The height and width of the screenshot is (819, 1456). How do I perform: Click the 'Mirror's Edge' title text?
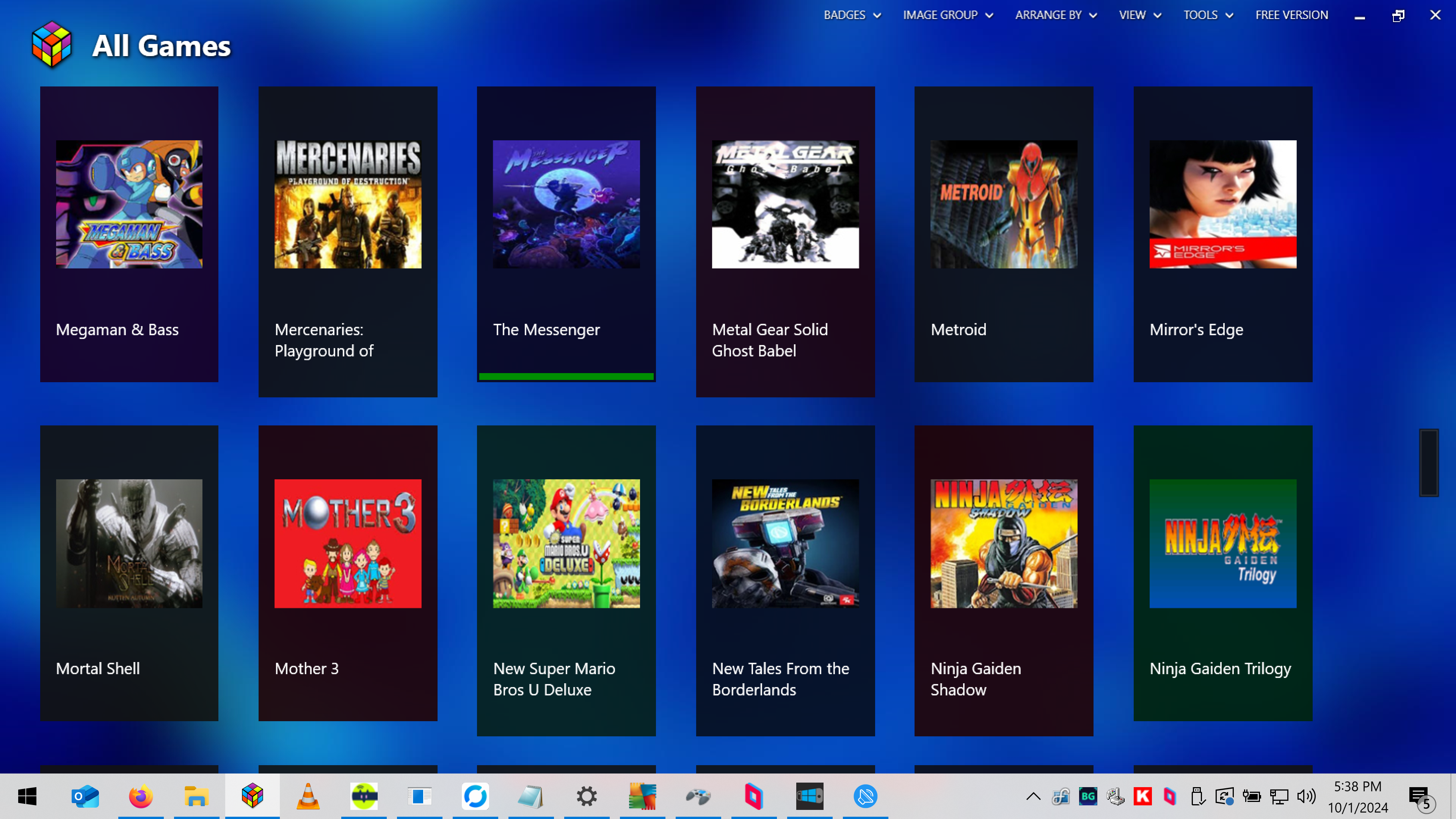point(1196,329)
